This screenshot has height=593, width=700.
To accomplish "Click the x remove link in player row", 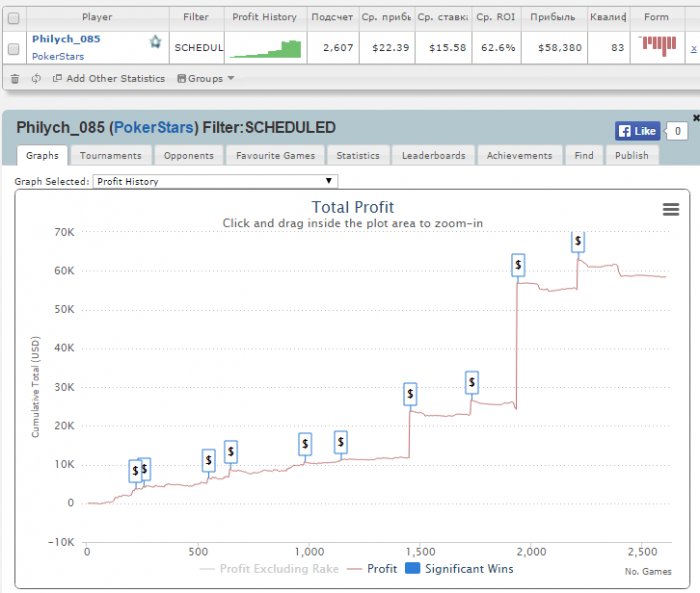I will point(693,48).
